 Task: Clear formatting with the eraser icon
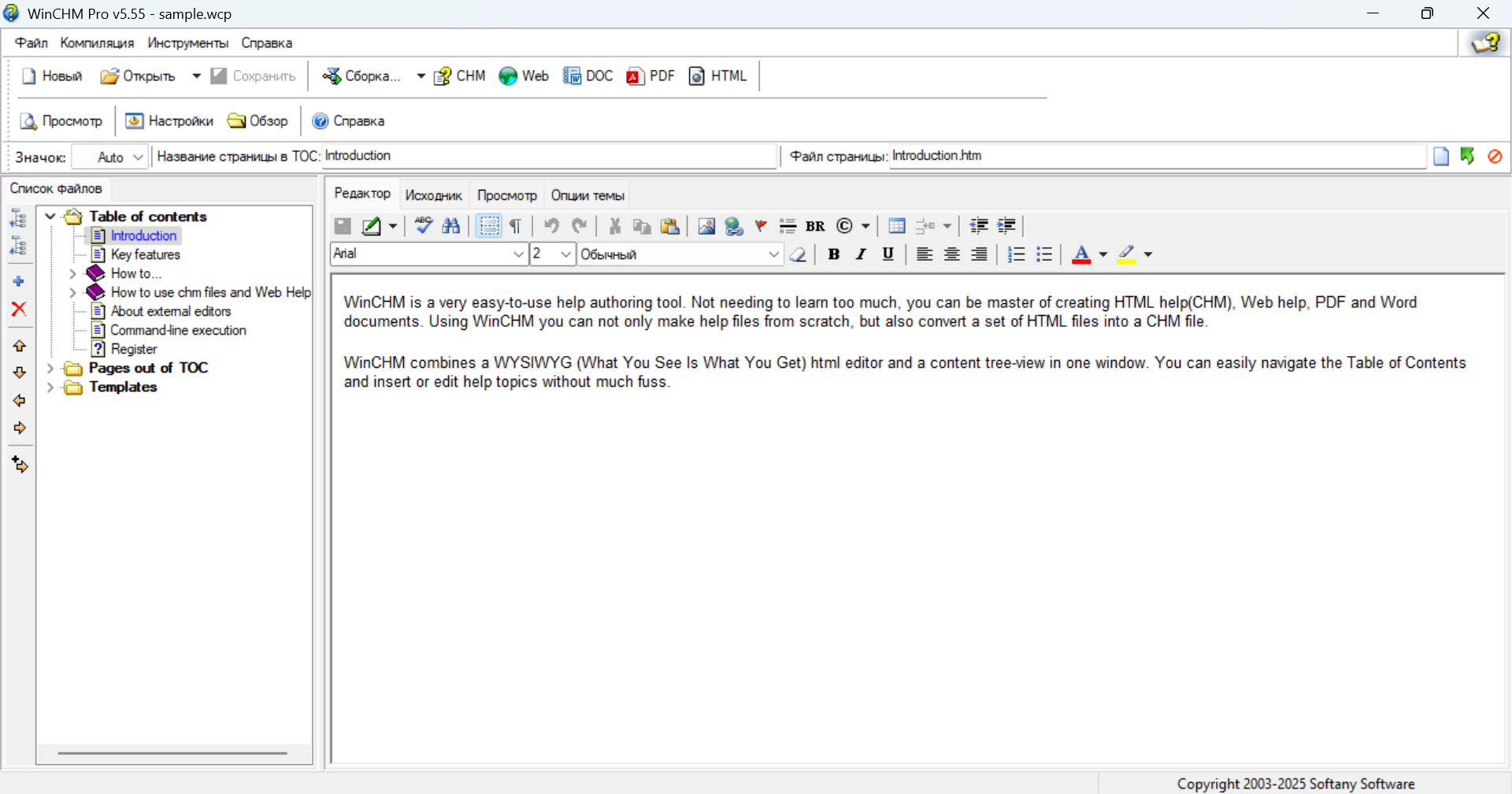pos(798,254)
